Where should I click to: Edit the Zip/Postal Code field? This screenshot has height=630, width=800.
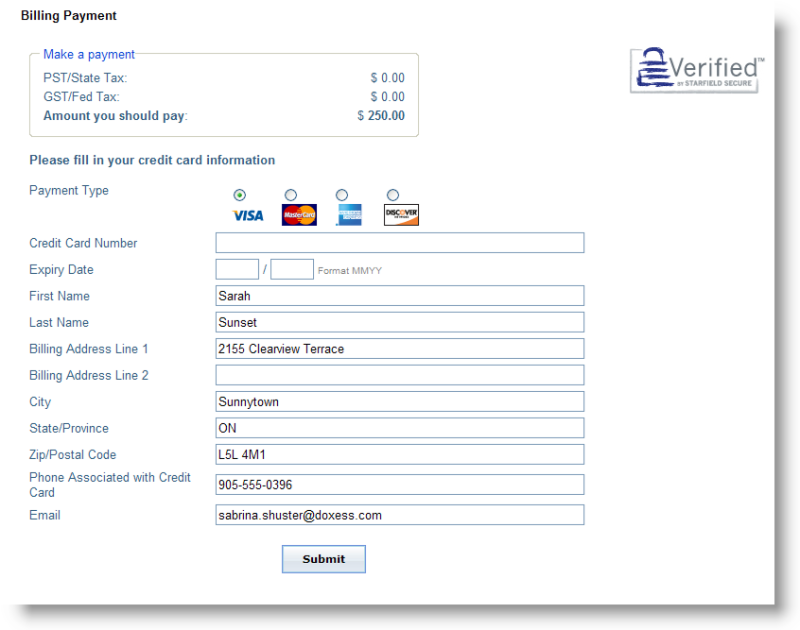[400, 455]
